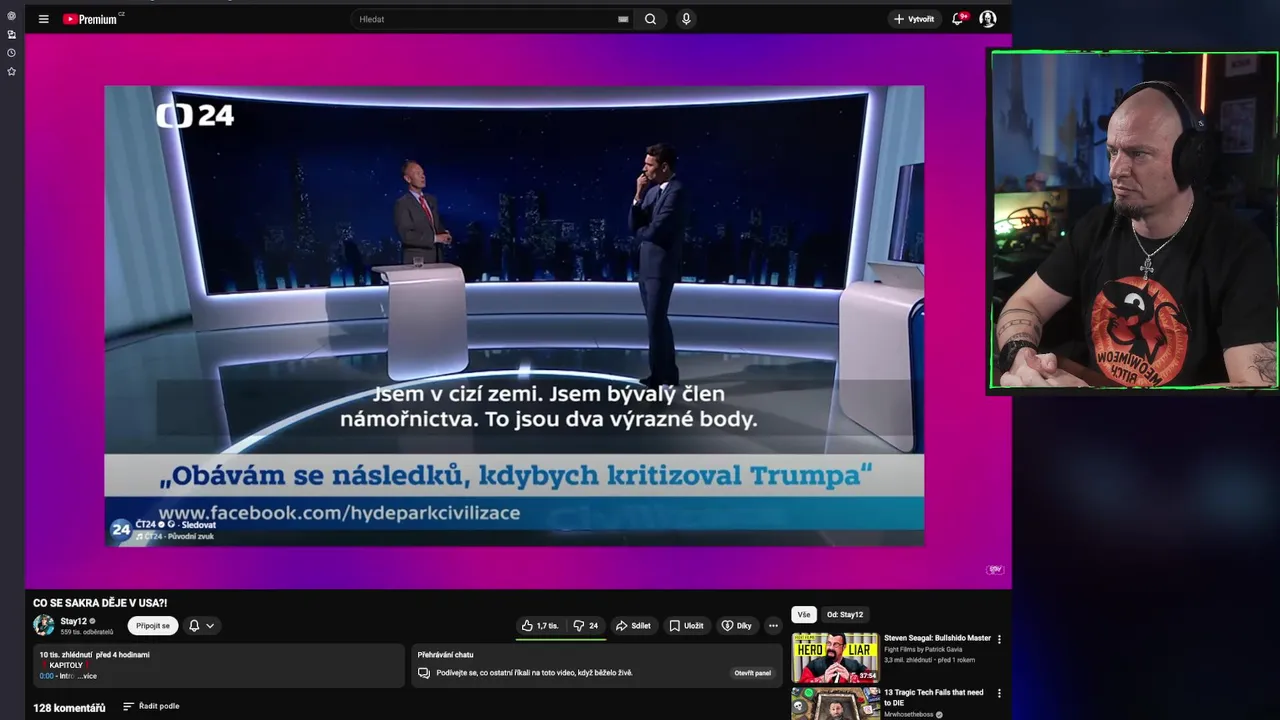Dislike the video with thumbs down
The width and height of the screenshot is (1280, 720).
pyautogui.click(x=587, y=626)
